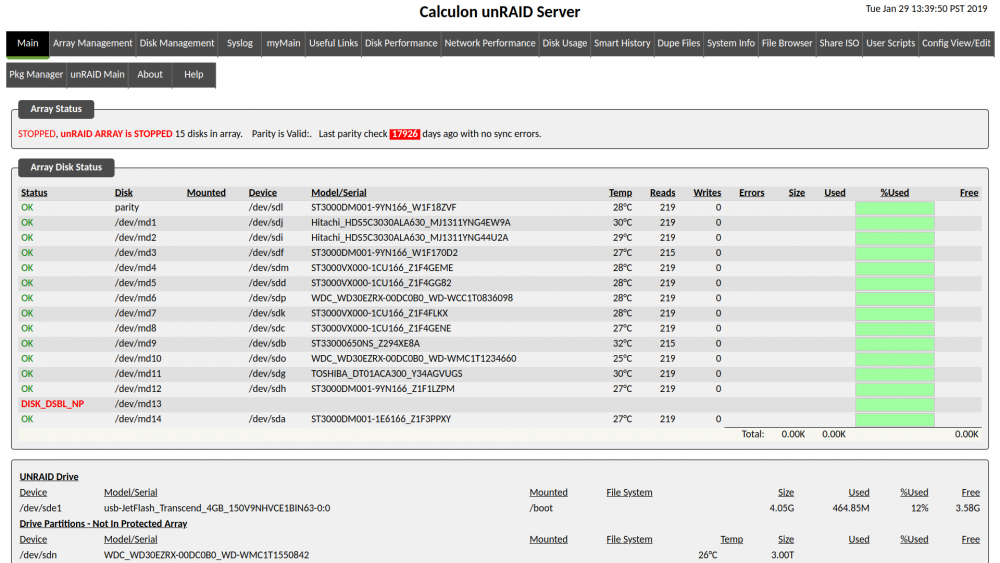1000x563 pixels.
Task: Open Disk Management tab
Action: [x=177, y=43]
